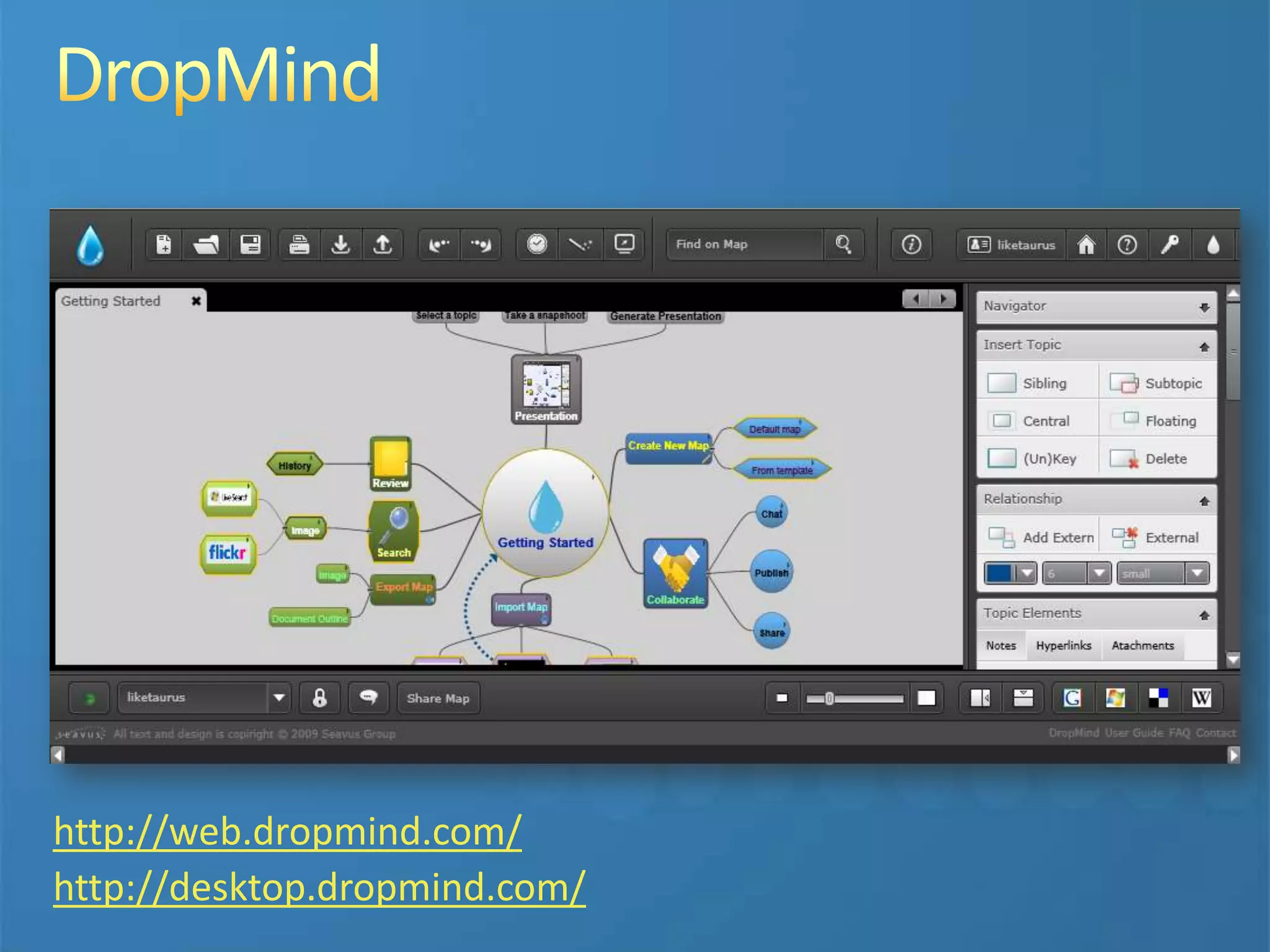1270x952 pixels.
Task: Insert a Floating topic
Action: tap(1157, 421)
